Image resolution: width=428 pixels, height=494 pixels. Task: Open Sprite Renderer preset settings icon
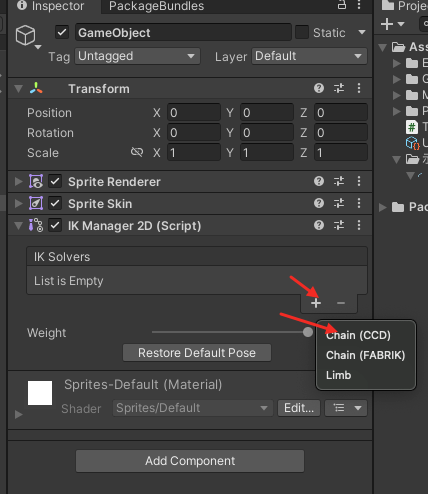[x=339, y=181]
